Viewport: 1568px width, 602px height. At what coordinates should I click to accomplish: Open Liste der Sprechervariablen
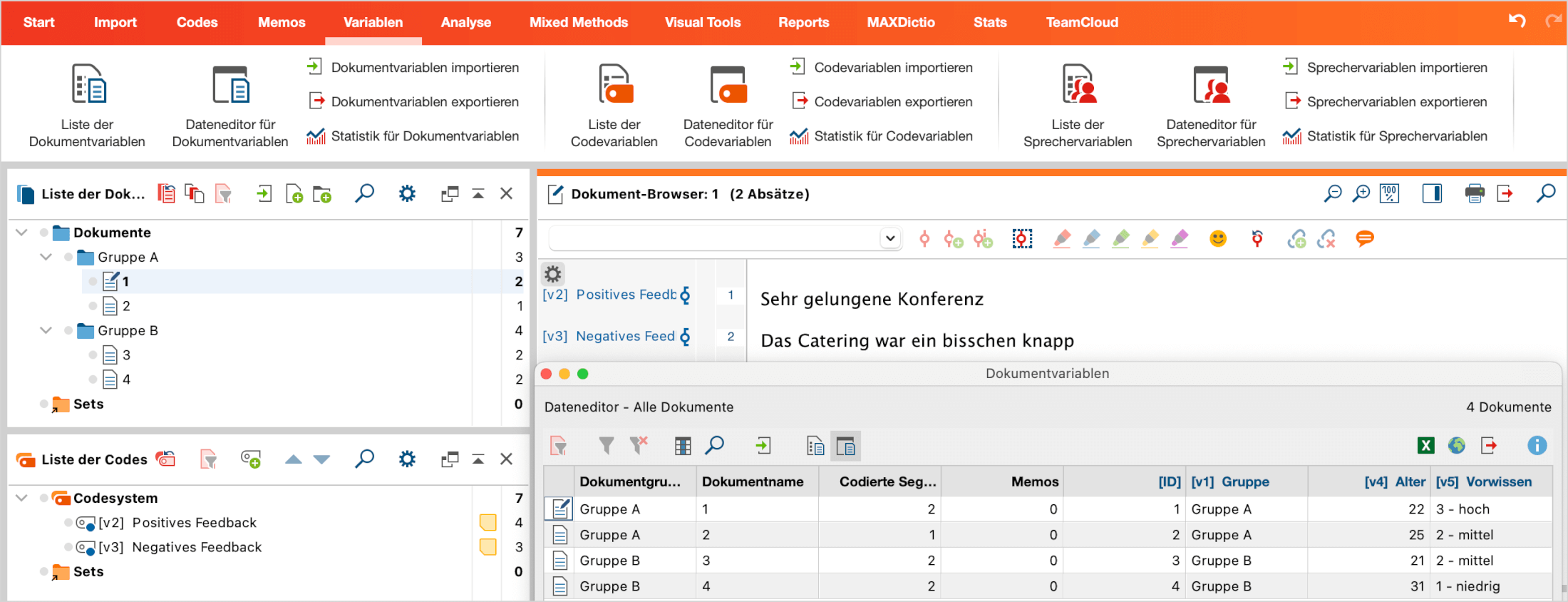1078,106
